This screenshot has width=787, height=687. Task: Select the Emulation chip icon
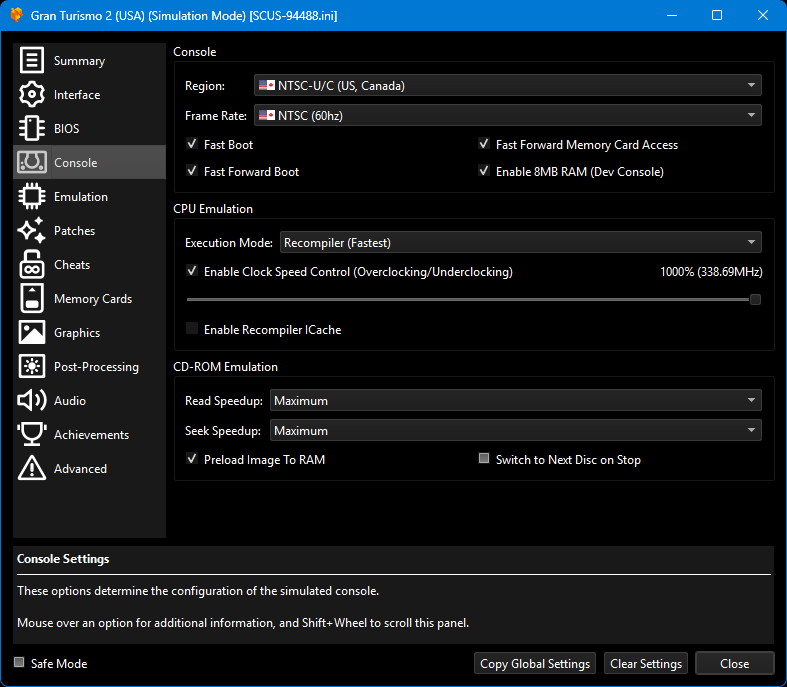pos(32,197)
